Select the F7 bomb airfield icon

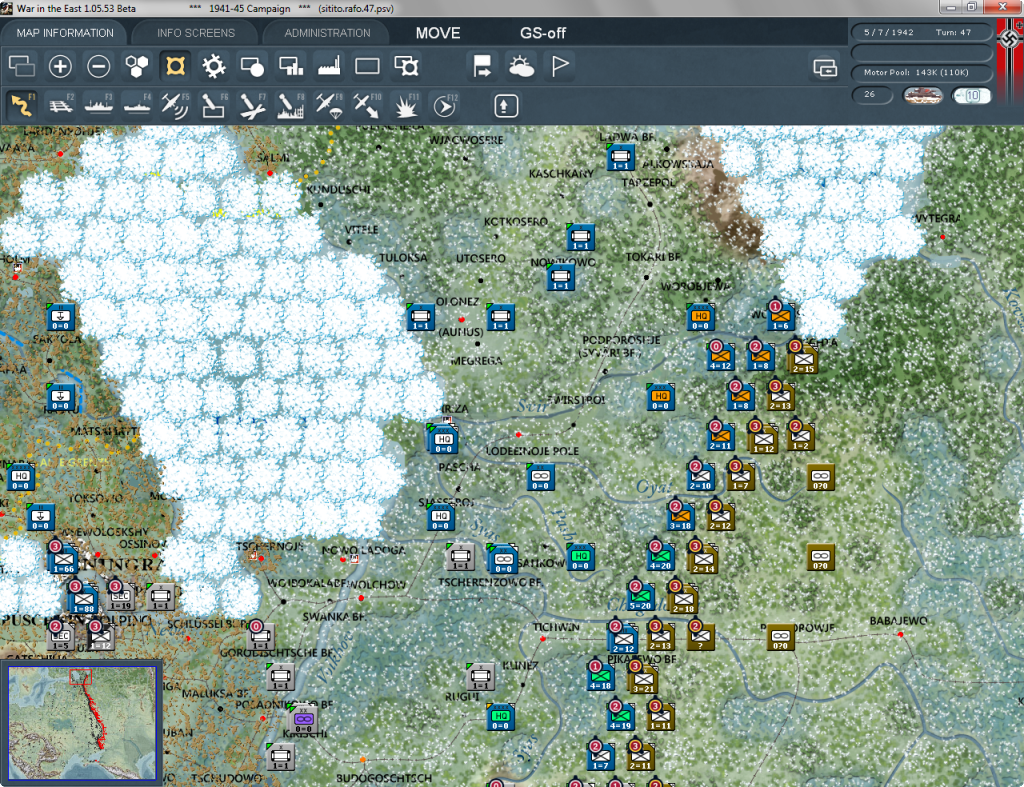click(252, 106)
